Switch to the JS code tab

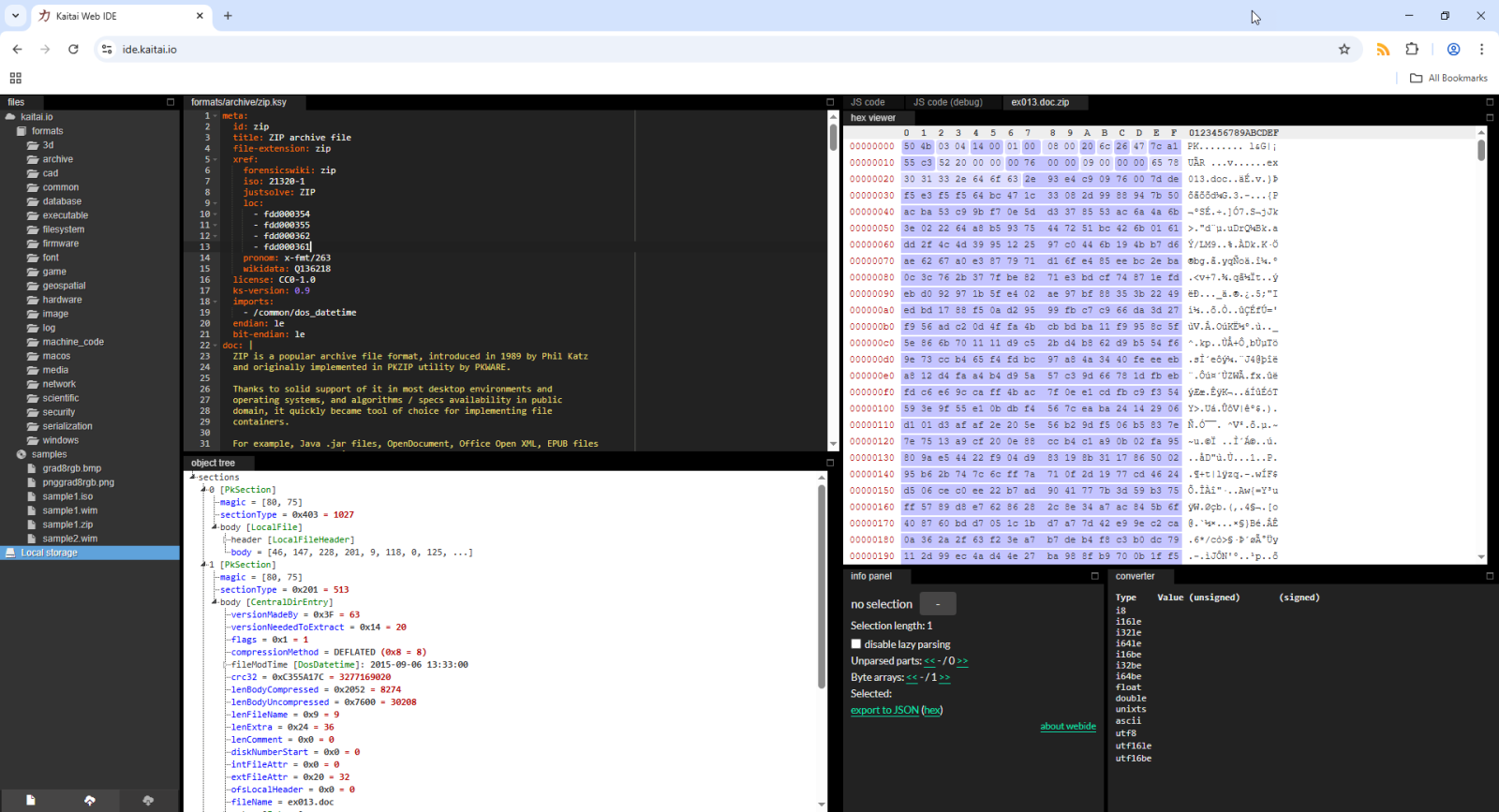click(867, 102)
